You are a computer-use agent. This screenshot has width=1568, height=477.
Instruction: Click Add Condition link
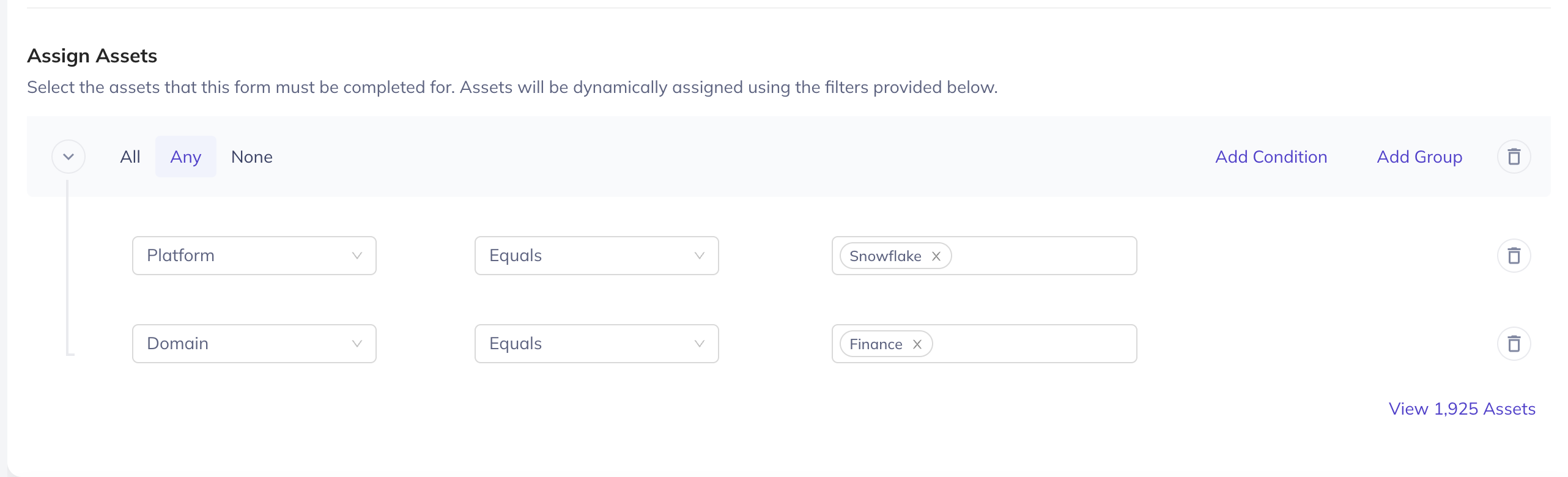1271,157
